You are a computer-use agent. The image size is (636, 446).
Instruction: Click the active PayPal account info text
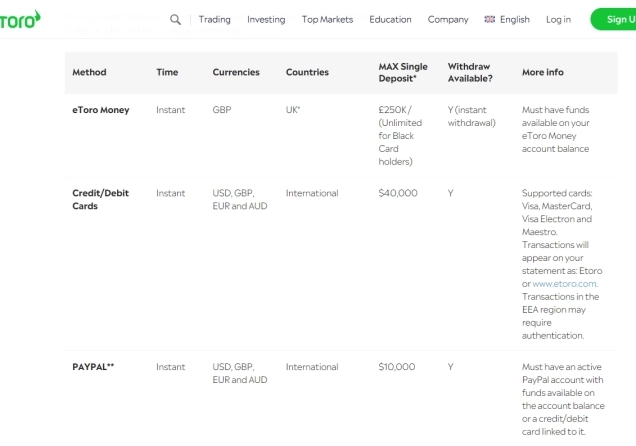[x=563, y=399]
